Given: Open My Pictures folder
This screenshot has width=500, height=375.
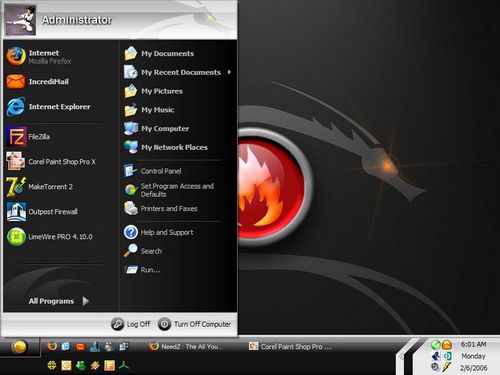Looking at the screenshot, I should [153, 91].
